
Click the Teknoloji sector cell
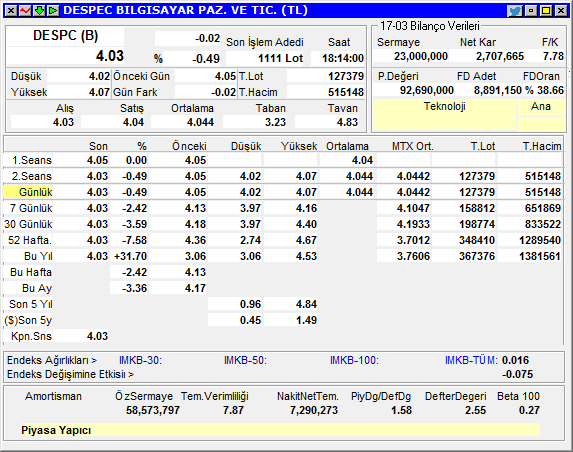pyautogui.click(x=445, y=114)
